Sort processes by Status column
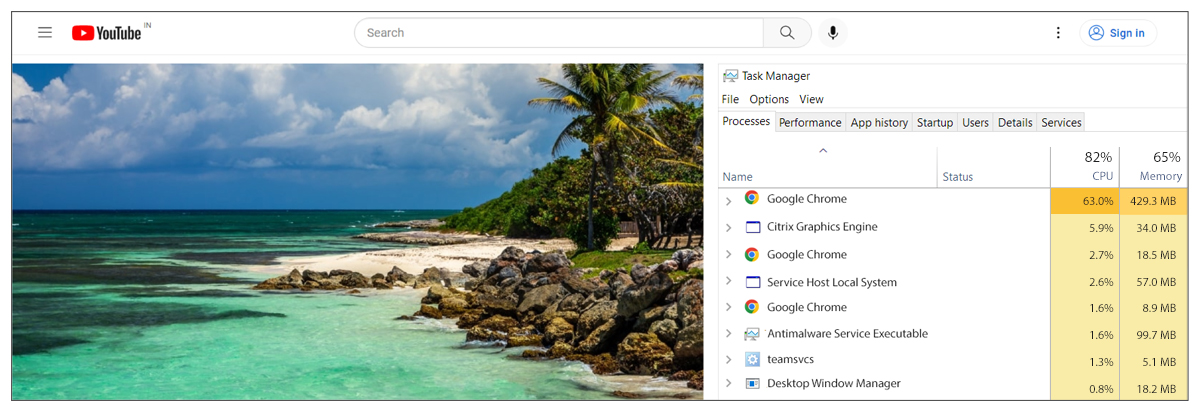The width and height of the screenshot is (1200, 412). pos(957,177)
